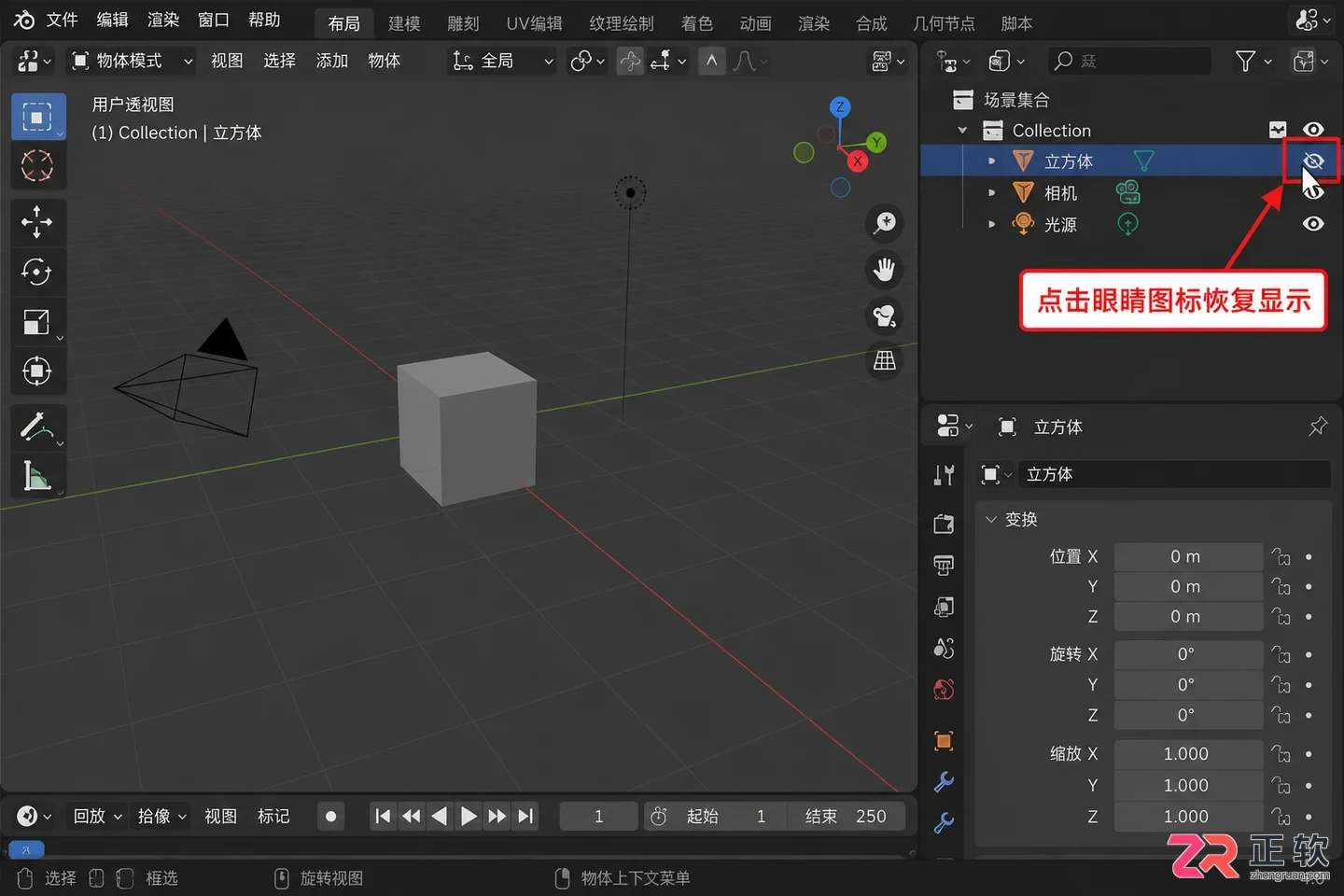Click the hand icon to pan view
Viewport: 1344px width, 896px height.
coord(884,270)
